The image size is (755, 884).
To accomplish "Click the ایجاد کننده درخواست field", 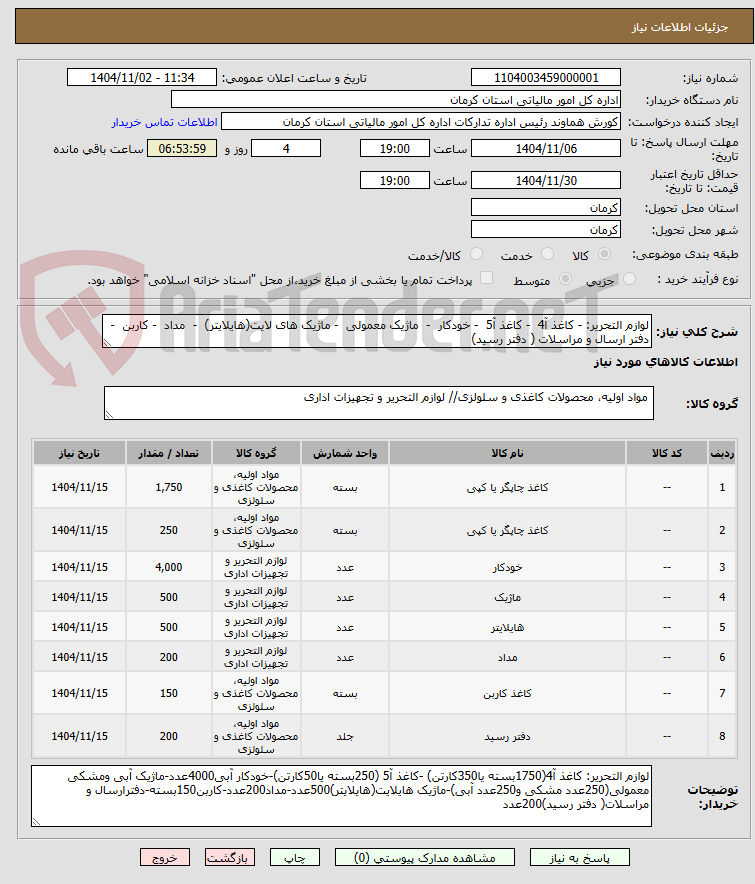I will pyautogui.click(x=421, y=122).
